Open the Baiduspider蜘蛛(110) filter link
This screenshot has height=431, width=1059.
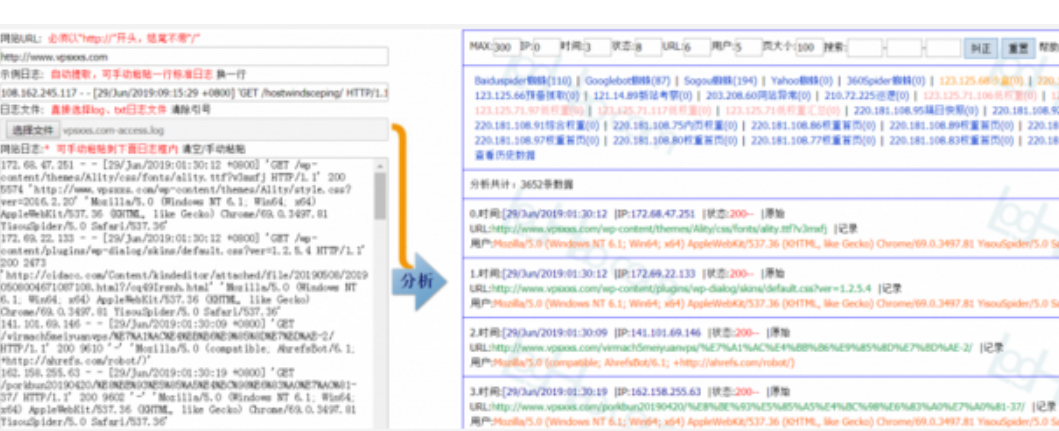click(524, 79)
